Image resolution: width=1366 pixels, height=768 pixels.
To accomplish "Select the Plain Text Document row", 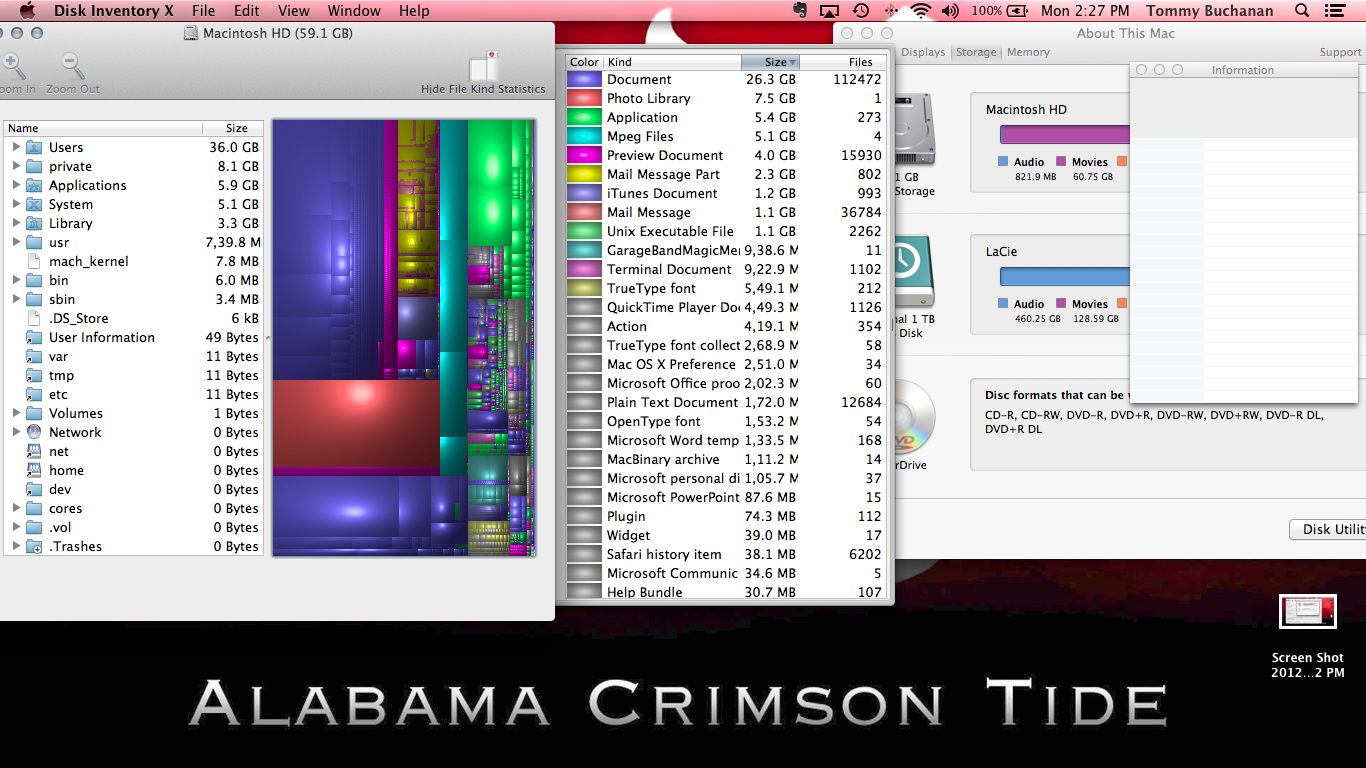I will 726,402.
